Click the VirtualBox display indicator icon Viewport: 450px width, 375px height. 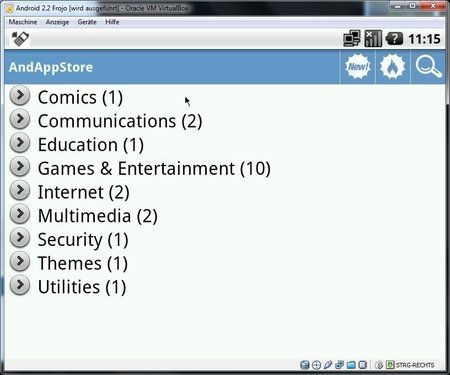click(363, 365)
